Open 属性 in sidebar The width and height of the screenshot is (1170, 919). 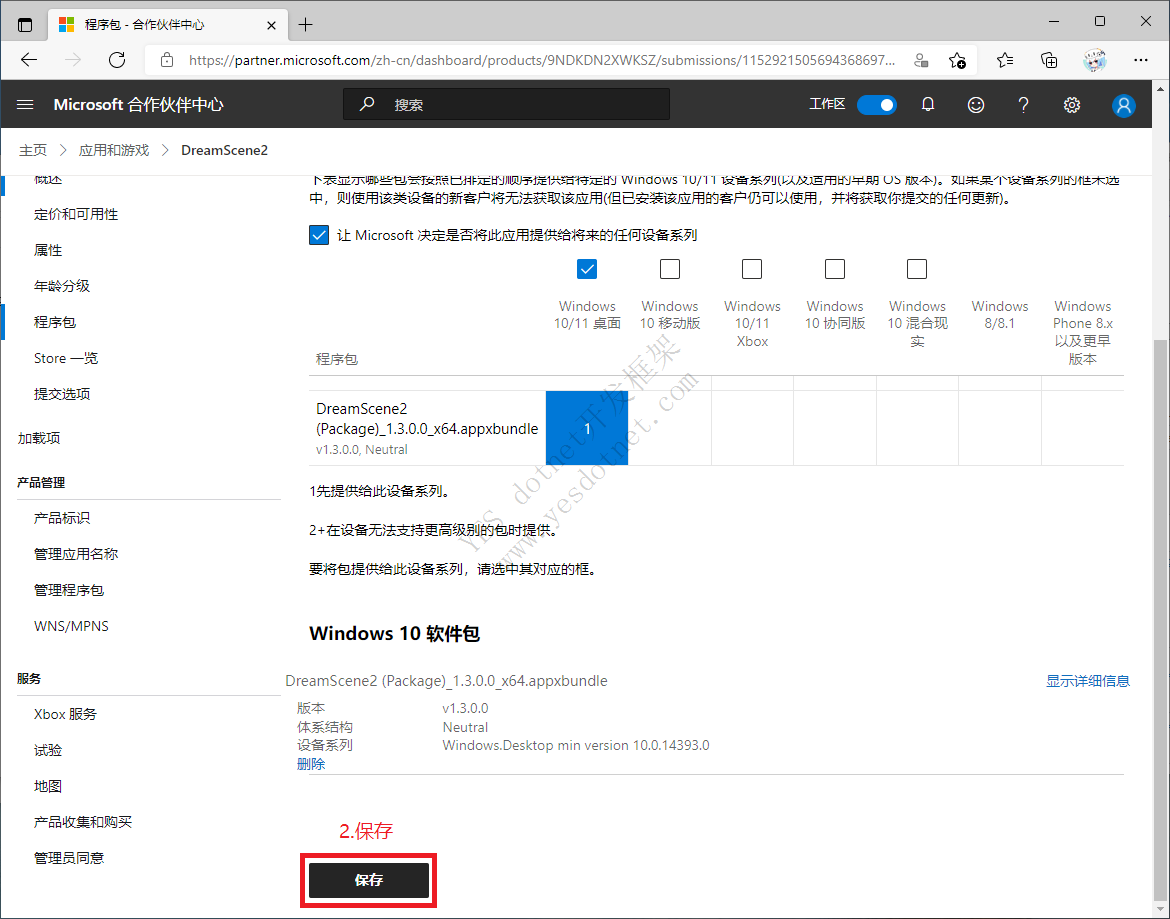coord(48,250)
